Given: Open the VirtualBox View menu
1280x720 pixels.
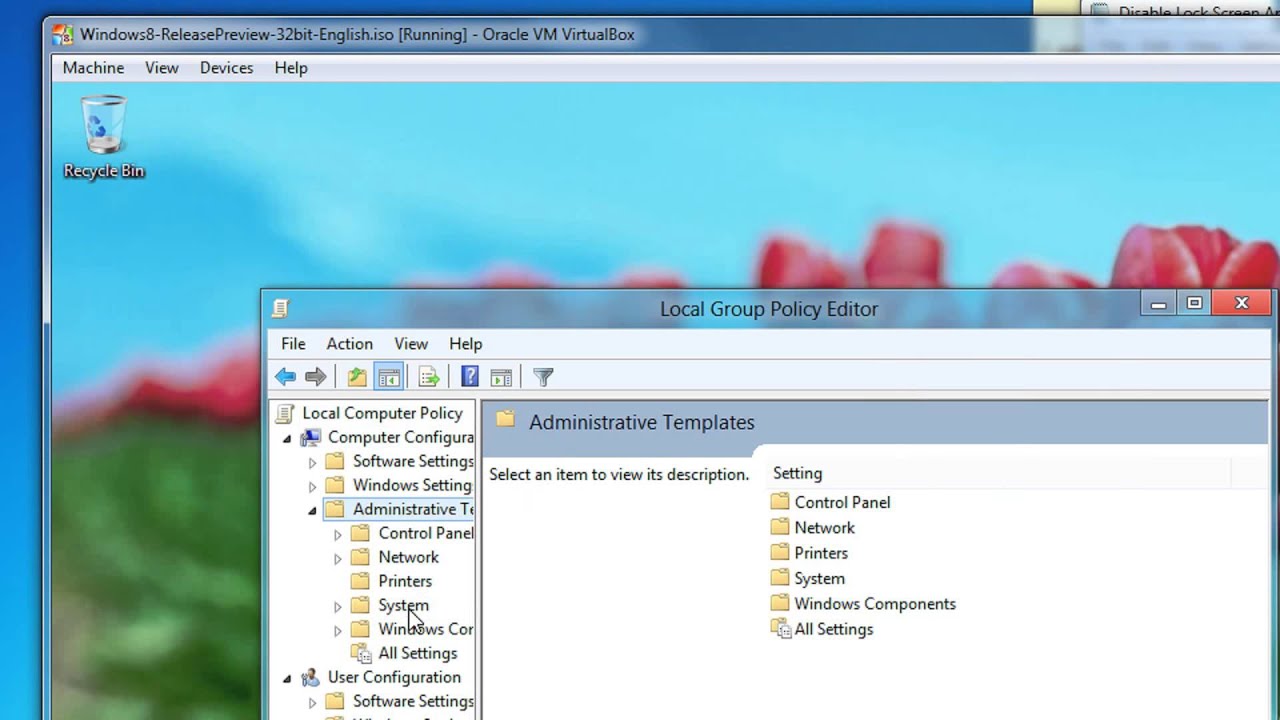Looking at the screenshot, I should [x=161, y=68].
